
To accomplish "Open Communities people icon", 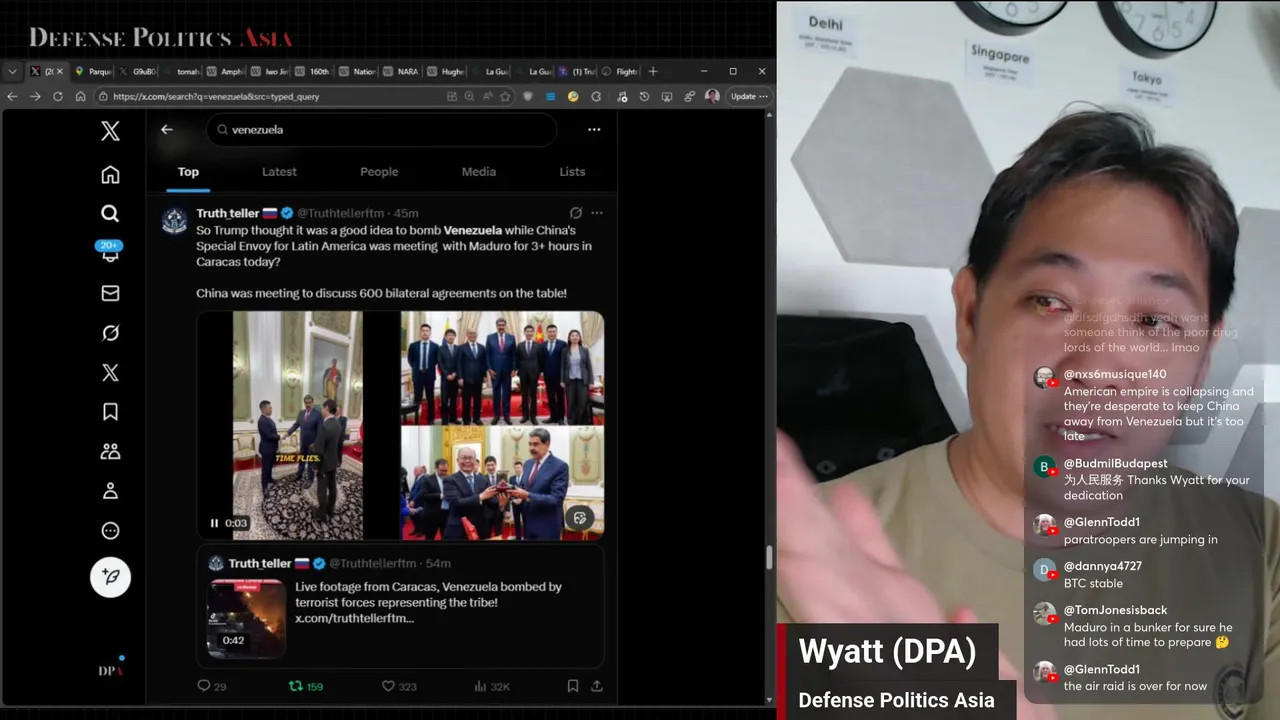I will [x=110, y=452].
